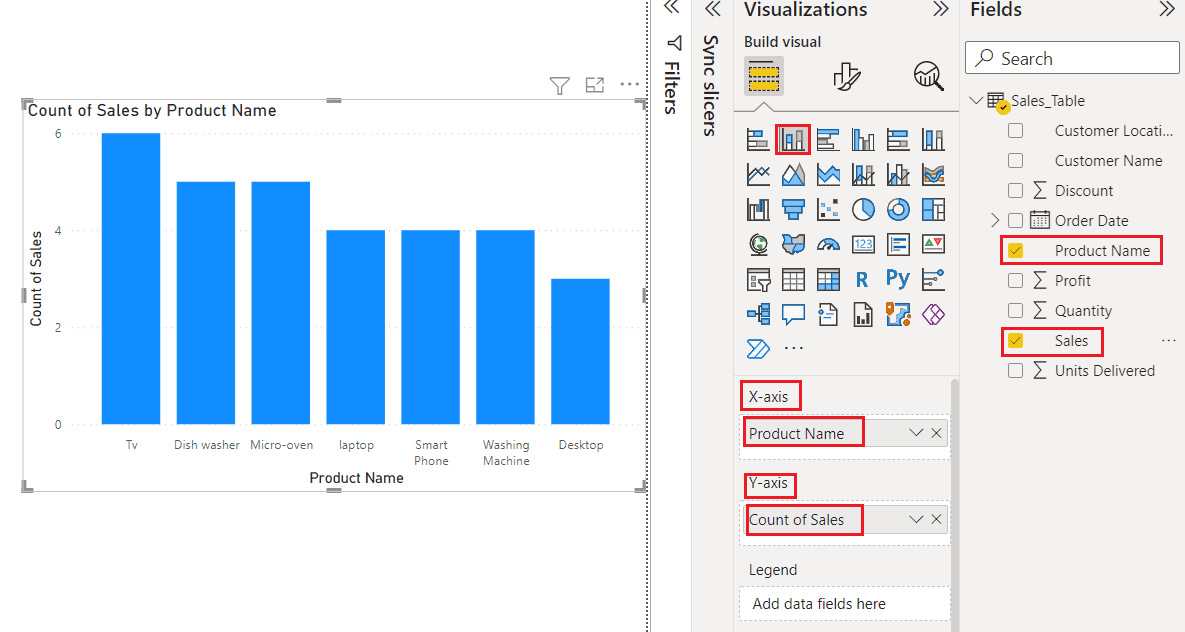The image size is (1185, 632).
Task: Select the gauge visualization
Action: click(828, 244)
